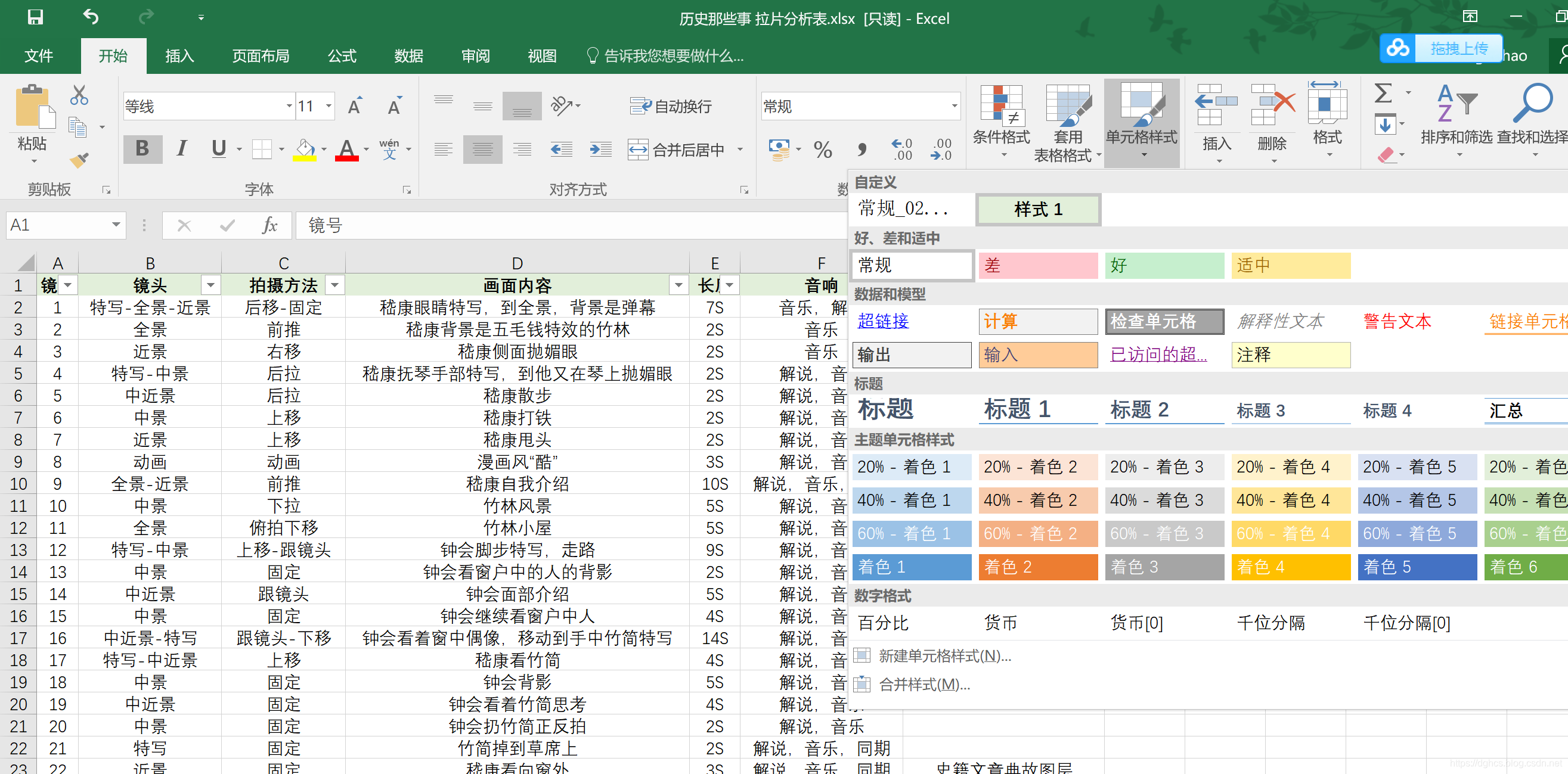Click the Copy icon
This screenshot has width=1568, height=774.
[x=78, y=127]
